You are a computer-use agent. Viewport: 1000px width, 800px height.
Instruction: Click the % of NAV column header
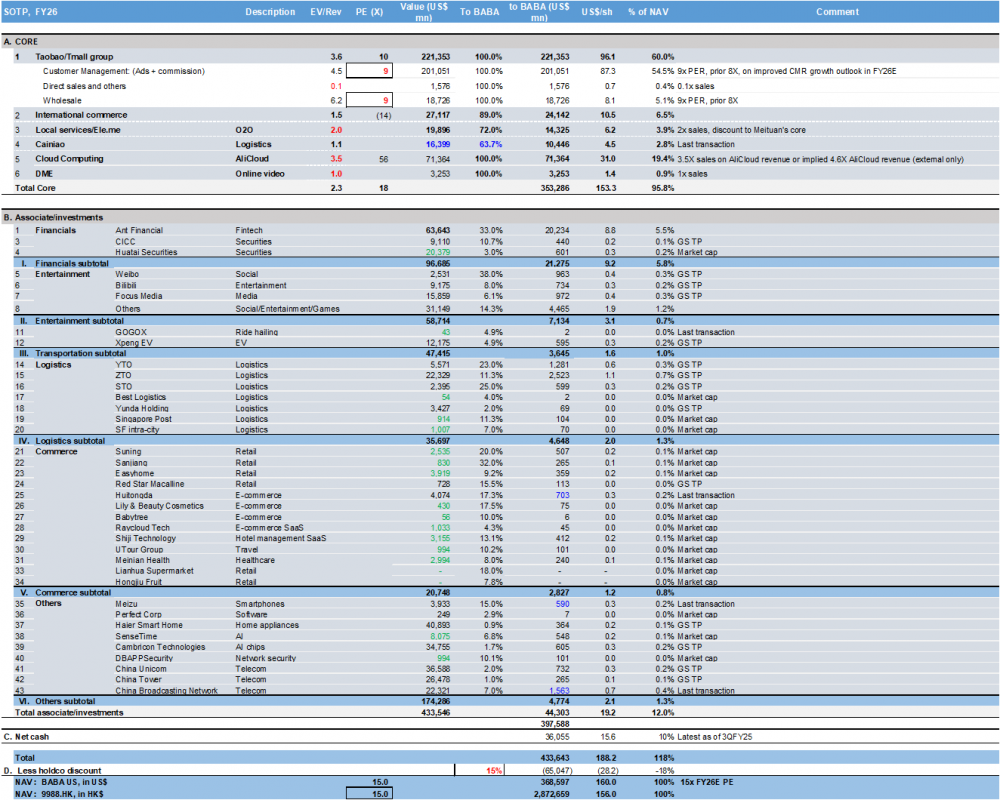coord(648,12)
